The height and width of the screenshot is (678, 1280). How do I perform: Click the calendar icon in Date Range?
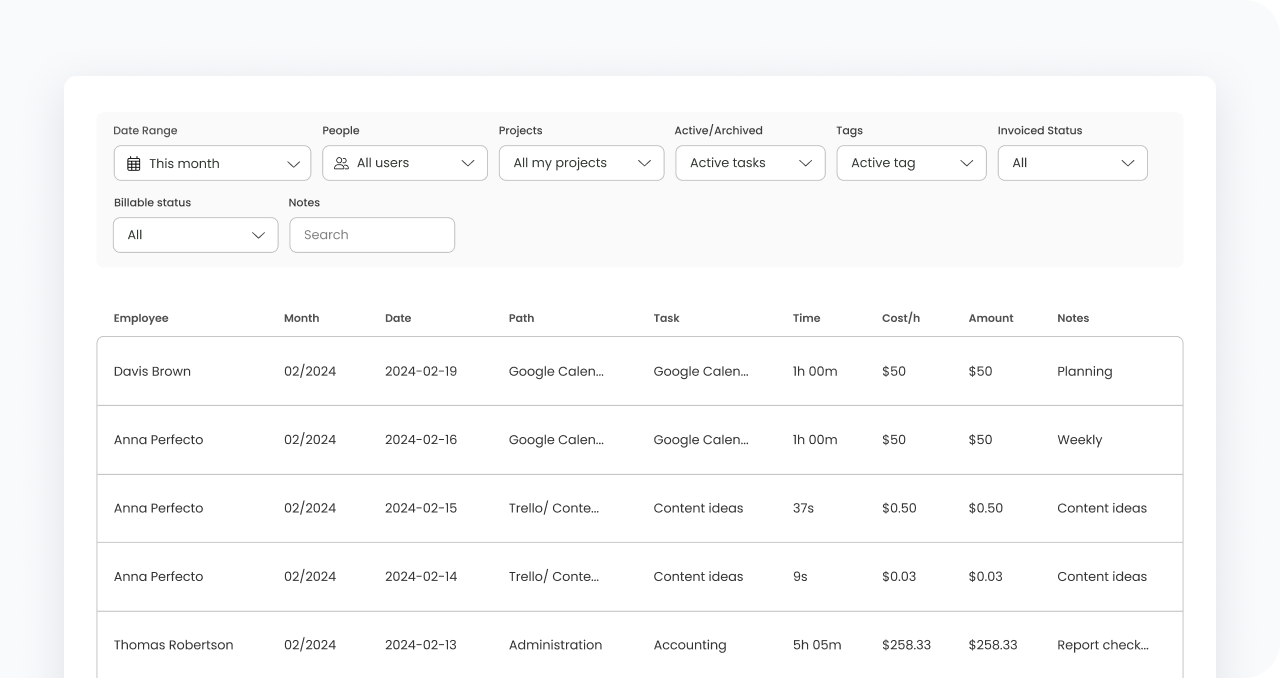134,164
